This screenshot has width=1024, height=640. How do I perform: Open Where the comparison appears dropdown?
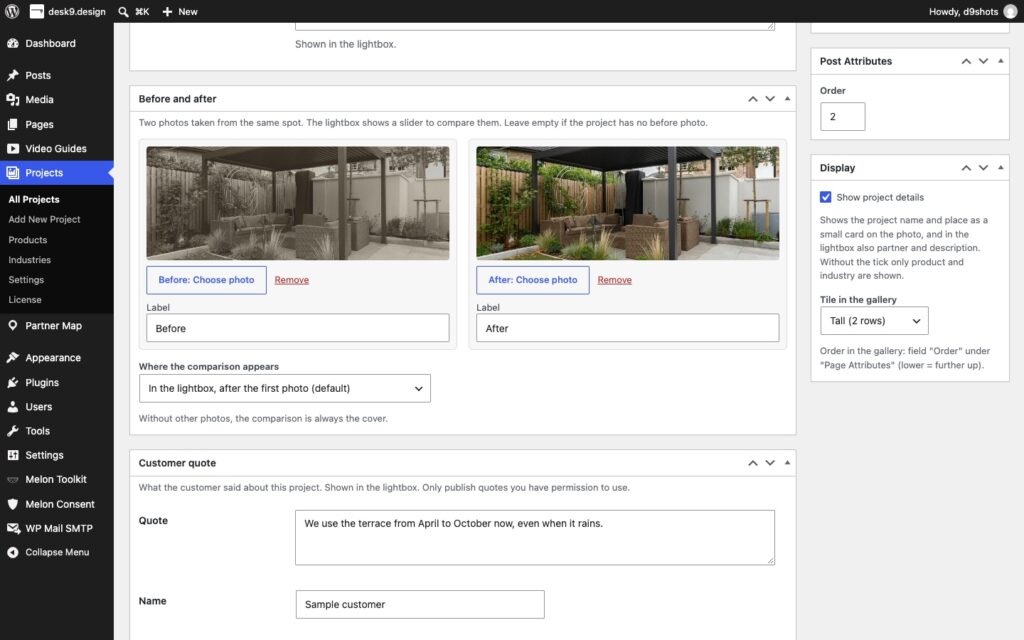(285, 388)
